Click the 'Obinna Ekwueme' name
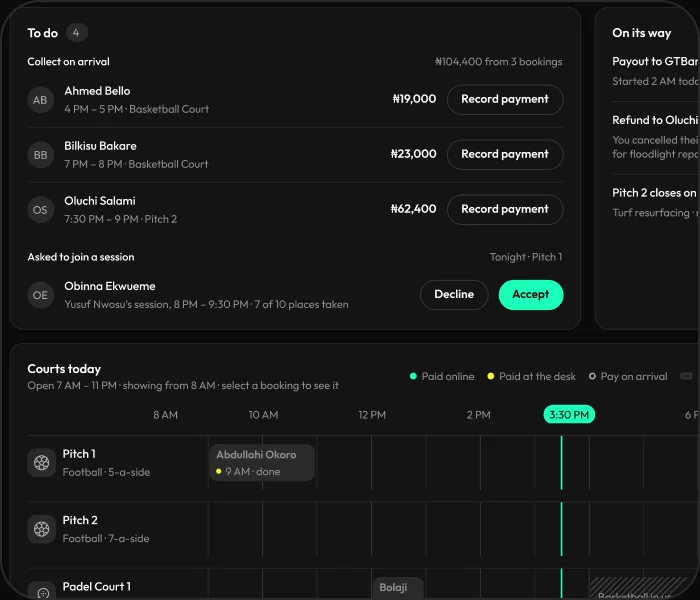Image resolution: width=700 pixels, height=600 pixels. coord(110,286)
